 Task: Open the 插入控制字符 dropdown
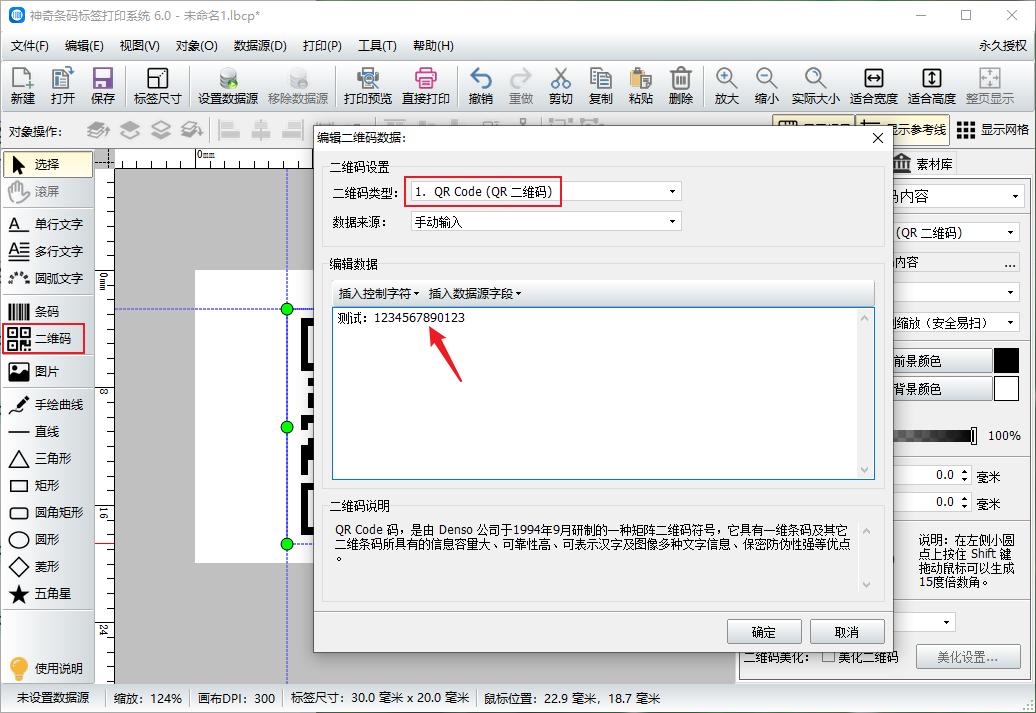click(x=379, y=293)
